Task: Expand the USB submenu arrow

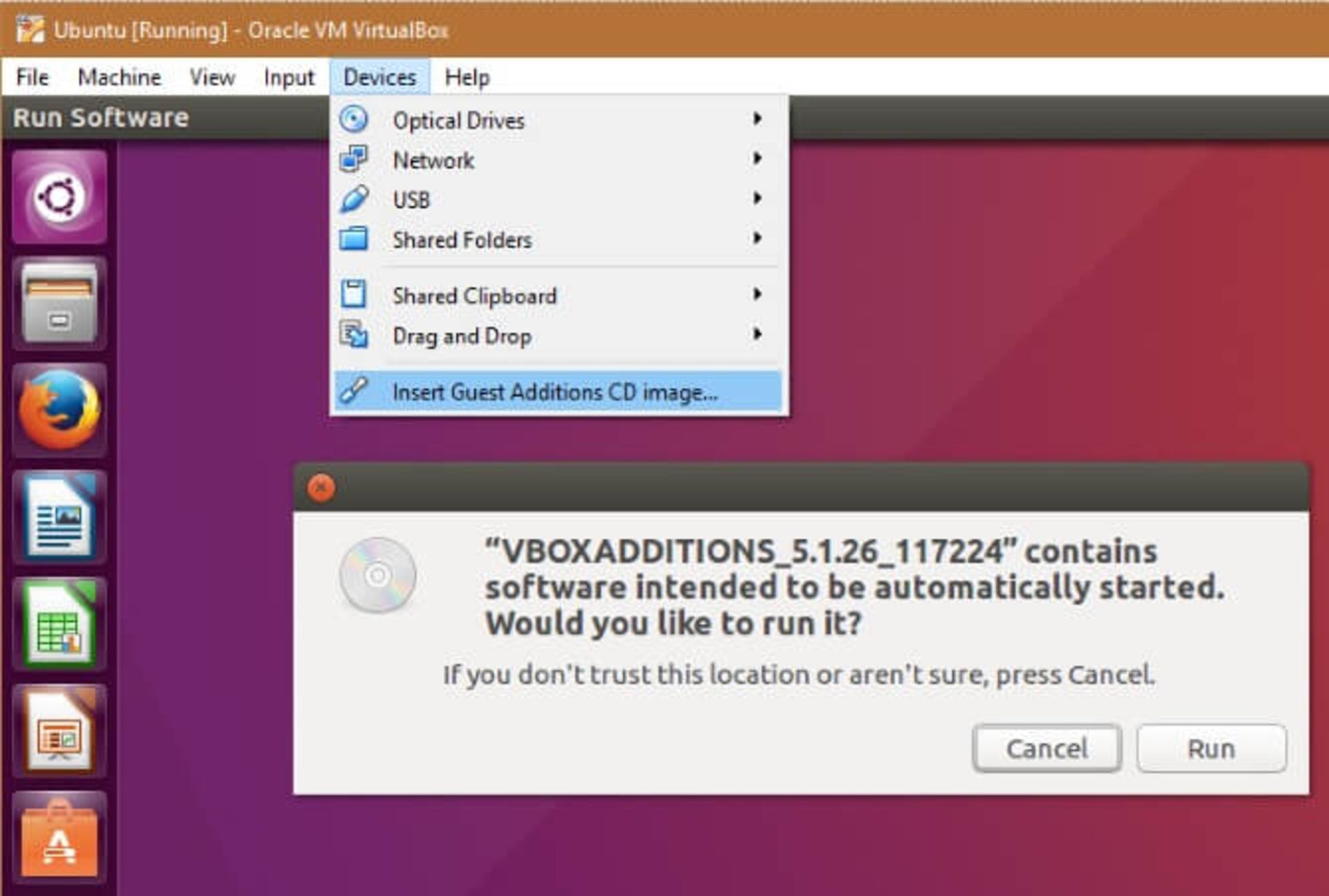Action: click(x=758, y=199)
